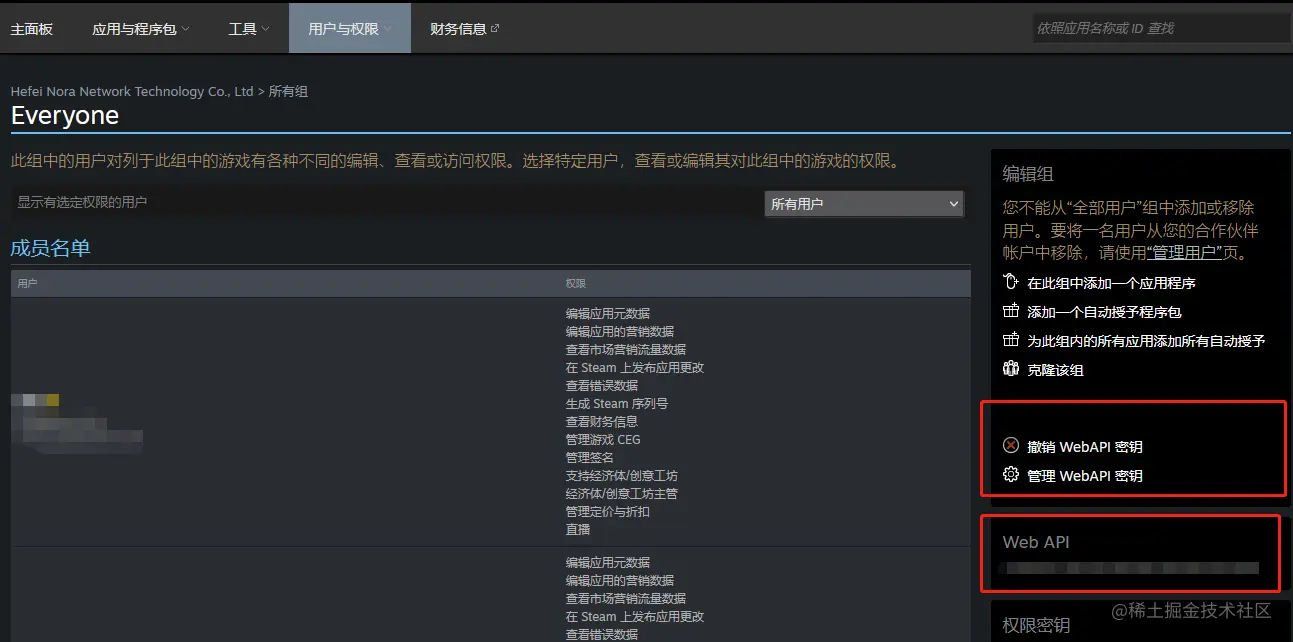
Task: Click the dropdown arrow inside the 所有用户 selector
Action: pyautogui.click(x=950, y=203)
